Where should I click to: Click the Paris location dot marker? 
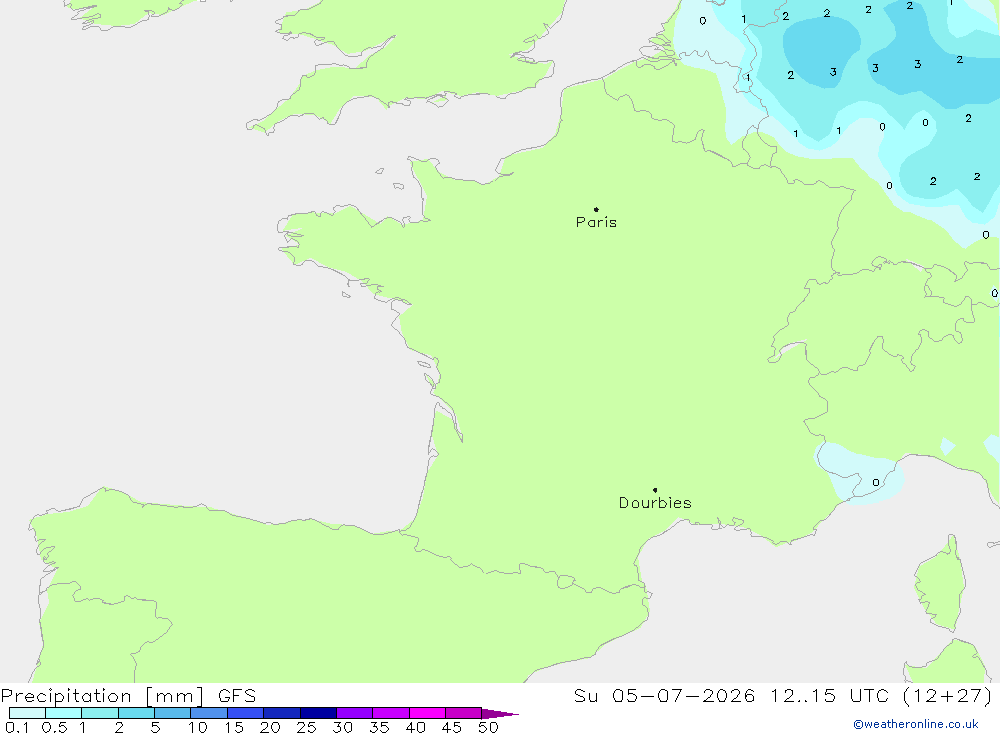pyautogui.click(x=596, y=209)
